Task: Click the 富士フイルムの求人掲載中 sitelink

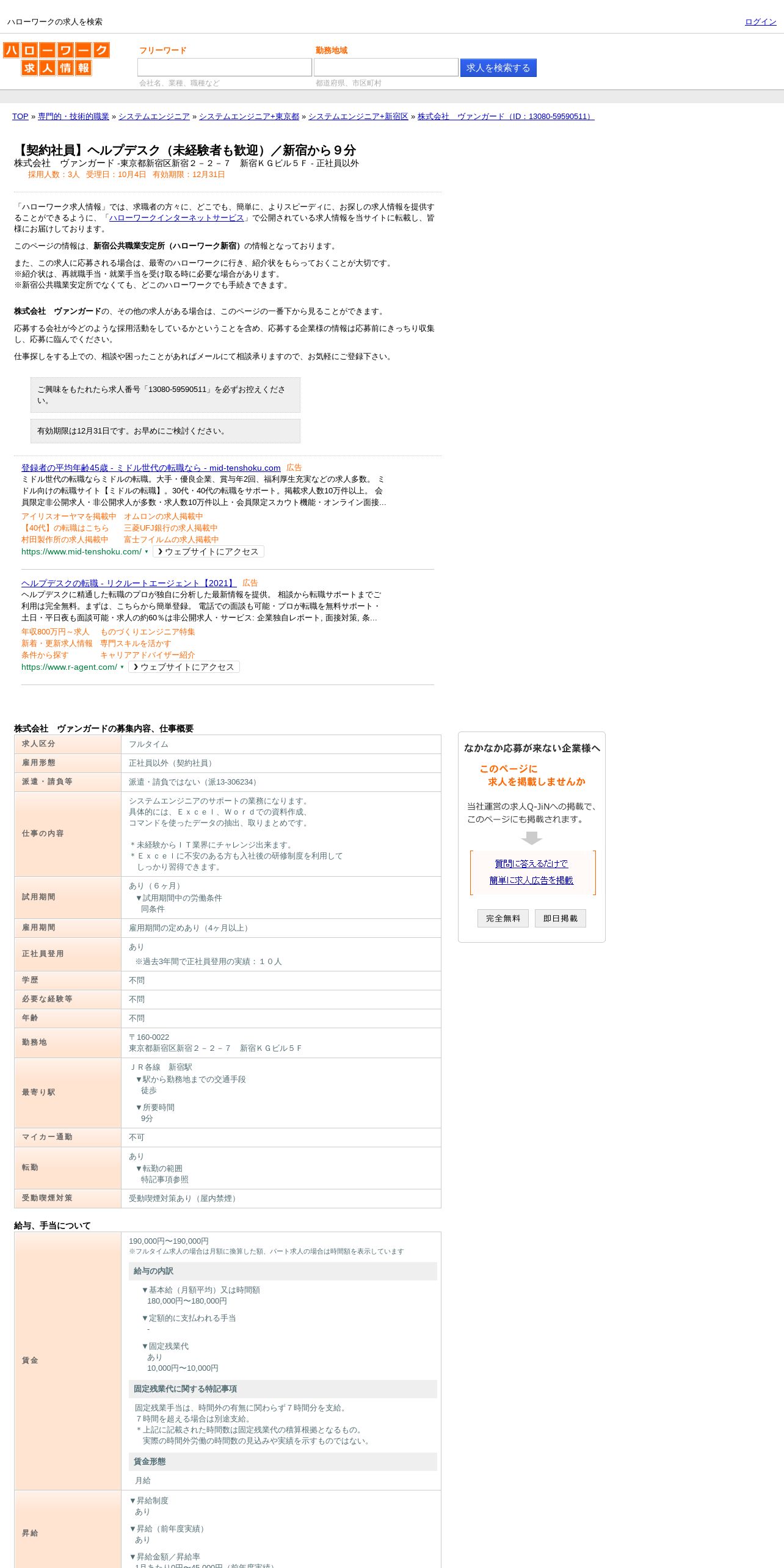Action: click(171, 540)
